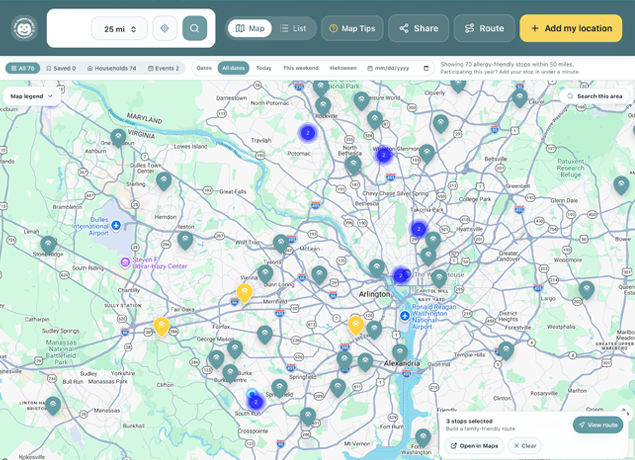This screenshot has width=635, height=460.
Task: Open the date picker calendar icon
Action: [x=426, y=68]
